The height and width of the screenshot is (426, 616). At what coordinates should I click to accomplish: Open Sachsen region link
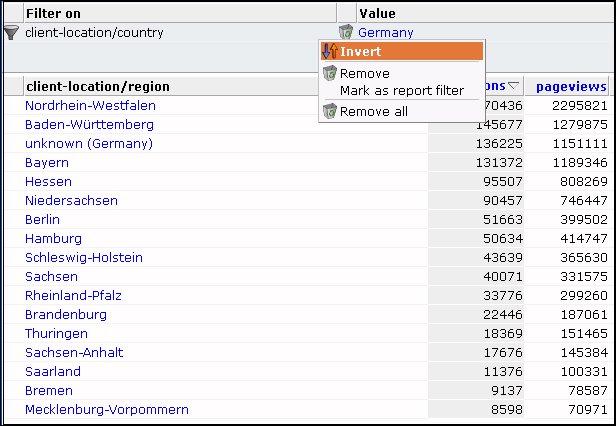[x=51, y=276]
